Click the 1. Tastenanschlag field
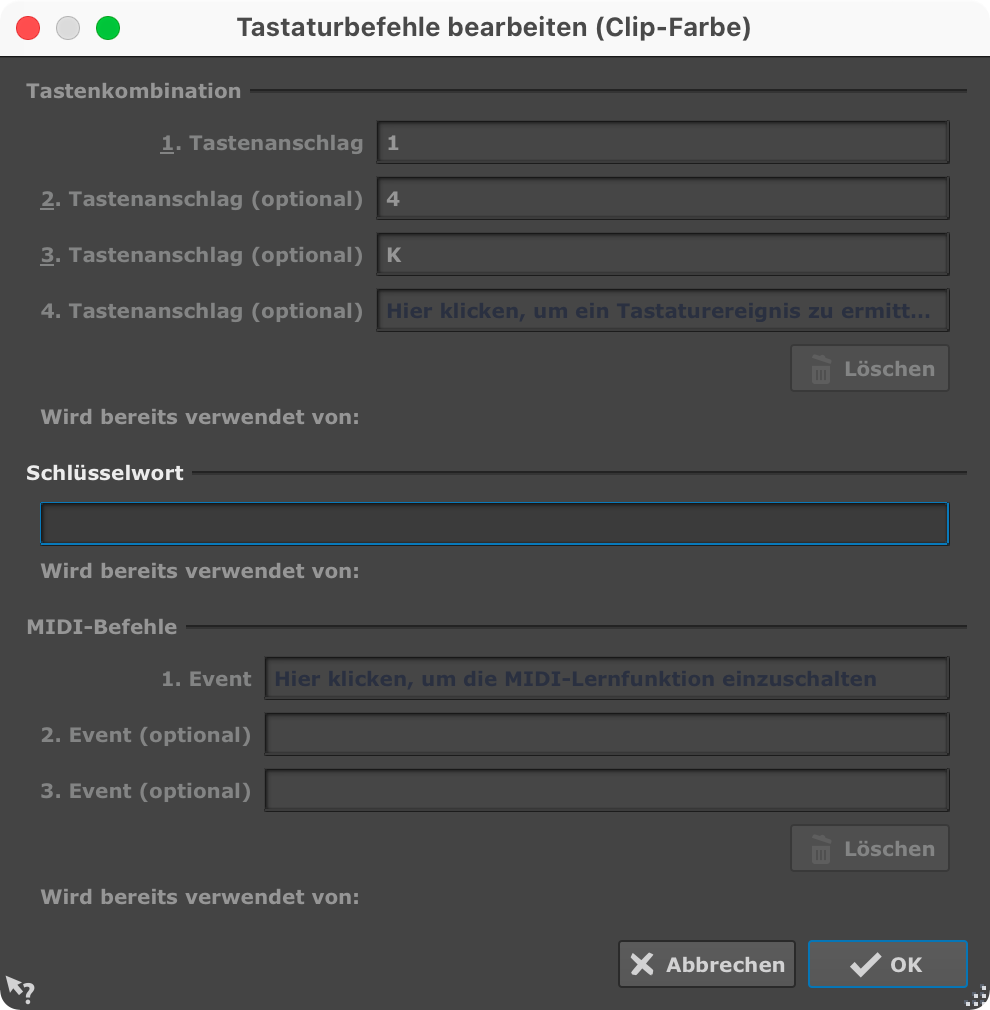The image size is (990, 1010). (x=662, y=143)
